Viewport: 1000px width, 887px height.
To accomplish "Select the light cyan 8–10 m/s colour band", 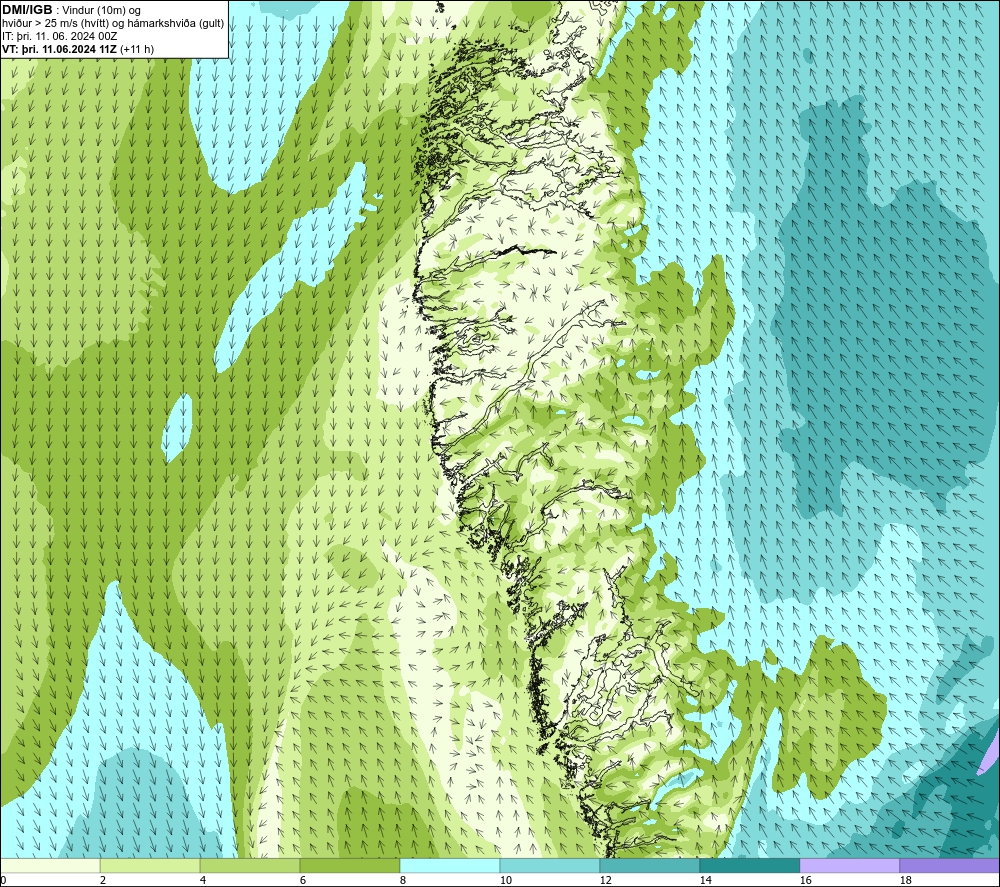I will click(x=450, y=865).
